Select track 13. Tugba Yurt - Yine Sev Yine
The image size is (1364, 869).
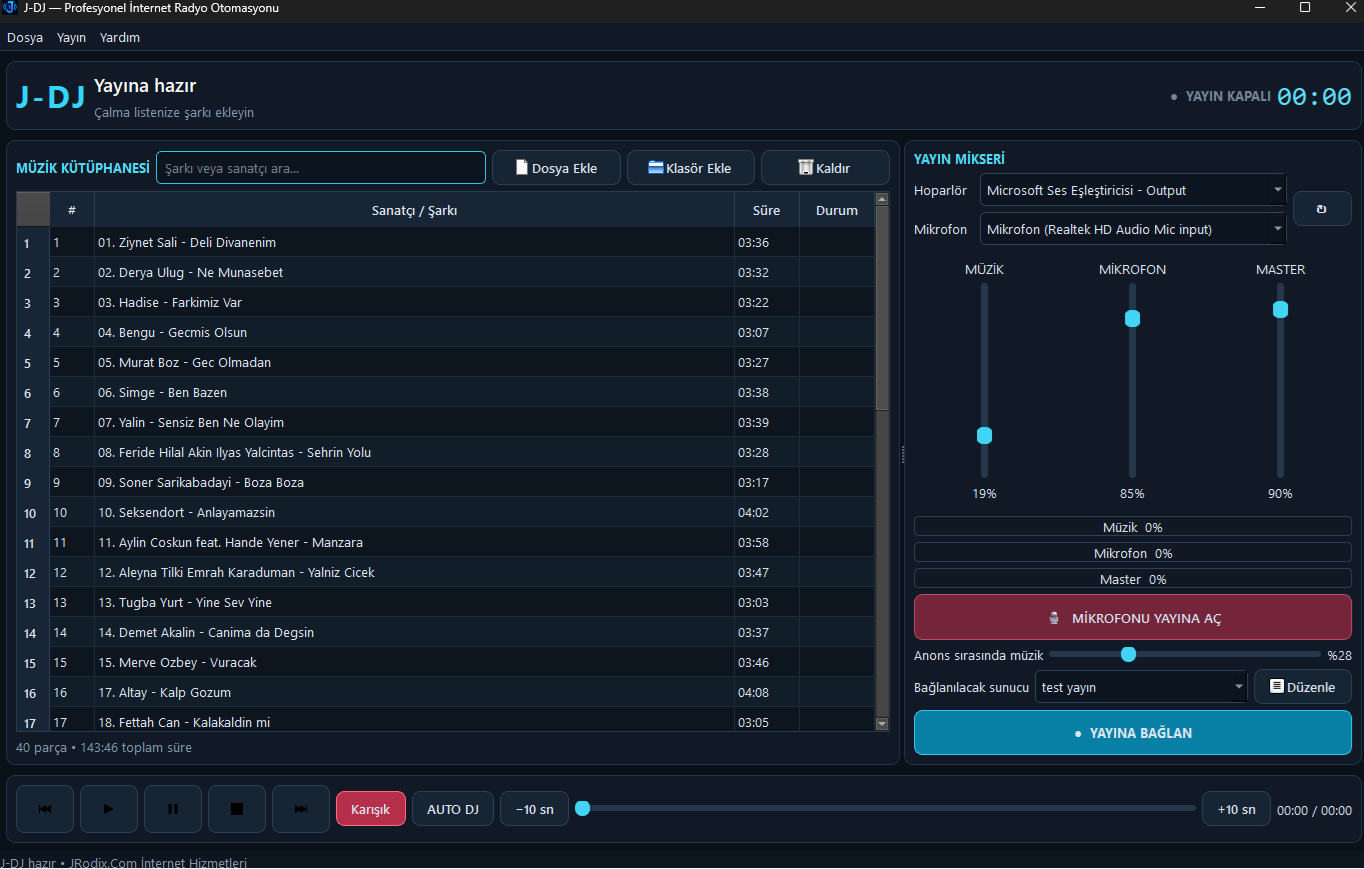pos(414,602)
